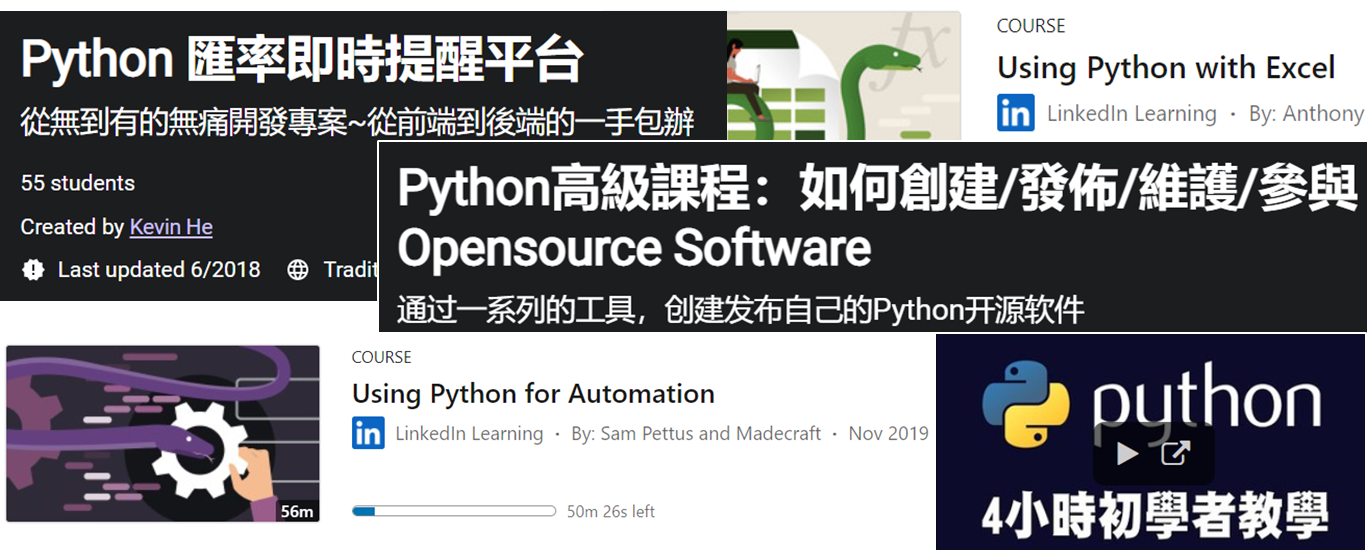Click the 從無到有的無痛開發專案 subtitle

pos(357,124)
